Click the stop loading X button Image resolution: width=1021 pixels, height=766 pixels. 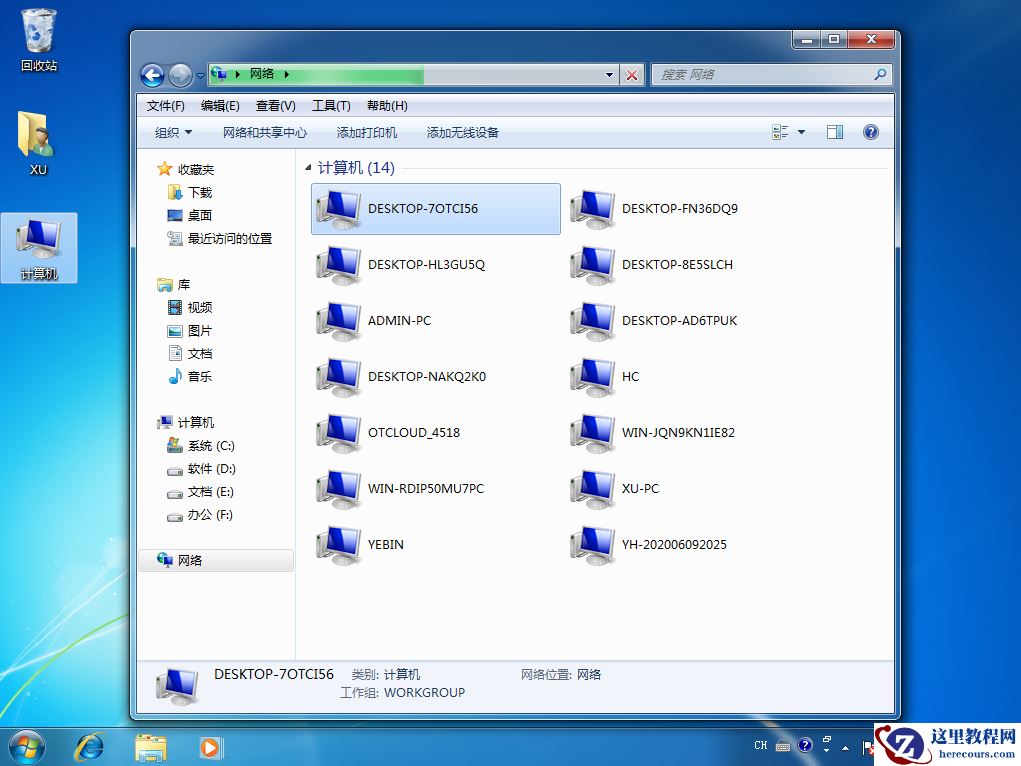tap(632, 75)
